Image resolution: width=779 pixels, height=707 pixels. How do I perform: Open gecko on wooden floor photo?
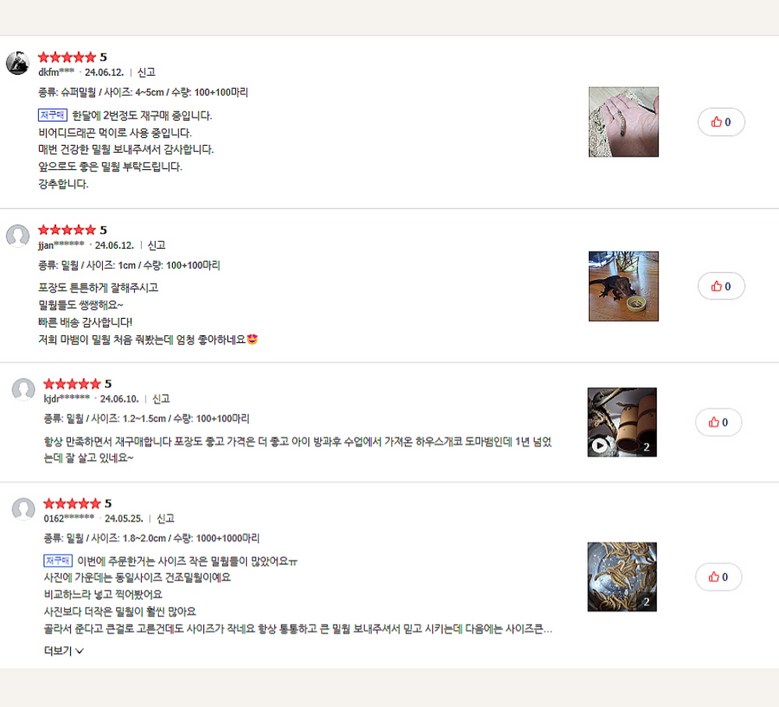click(623, 286)
